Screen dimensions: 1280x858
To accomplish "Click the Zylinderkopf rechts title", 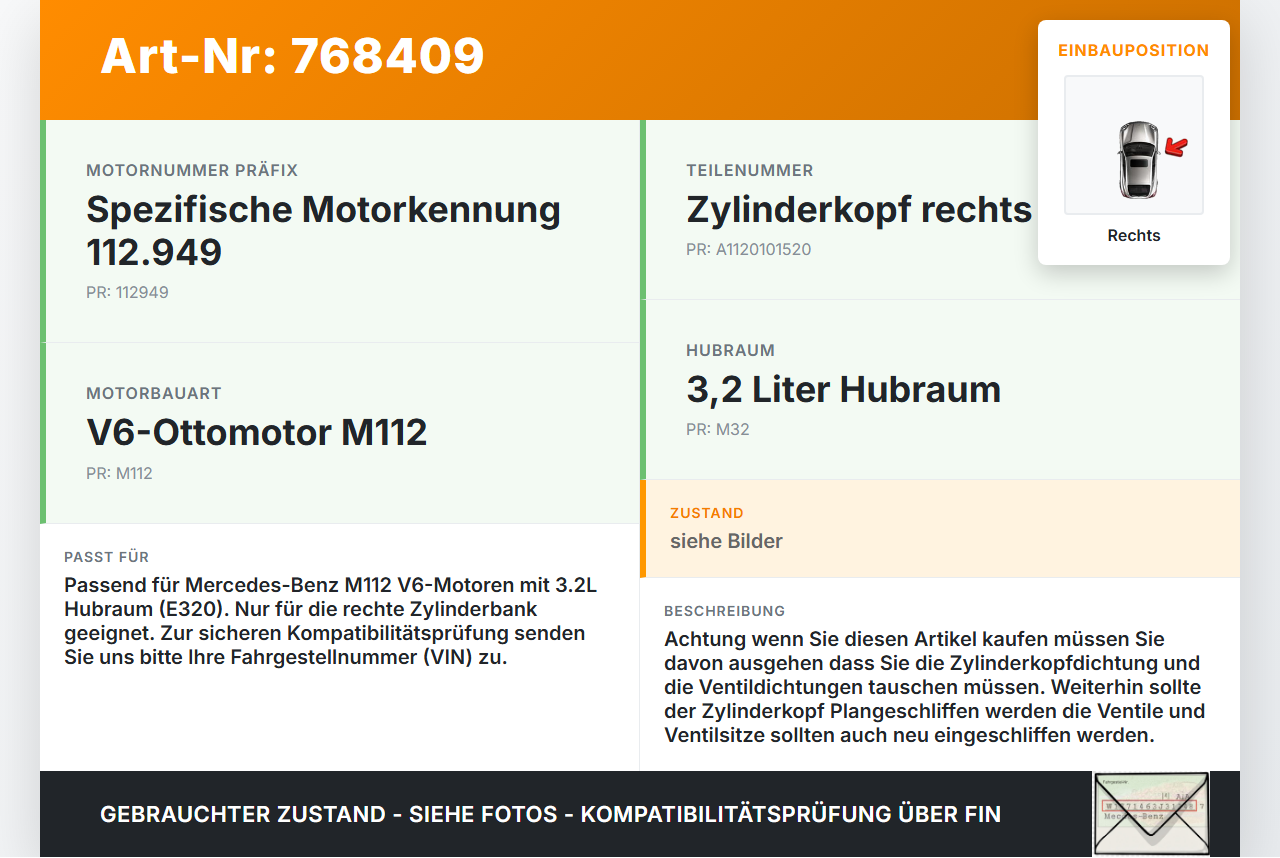I will (x=859, y=210).
